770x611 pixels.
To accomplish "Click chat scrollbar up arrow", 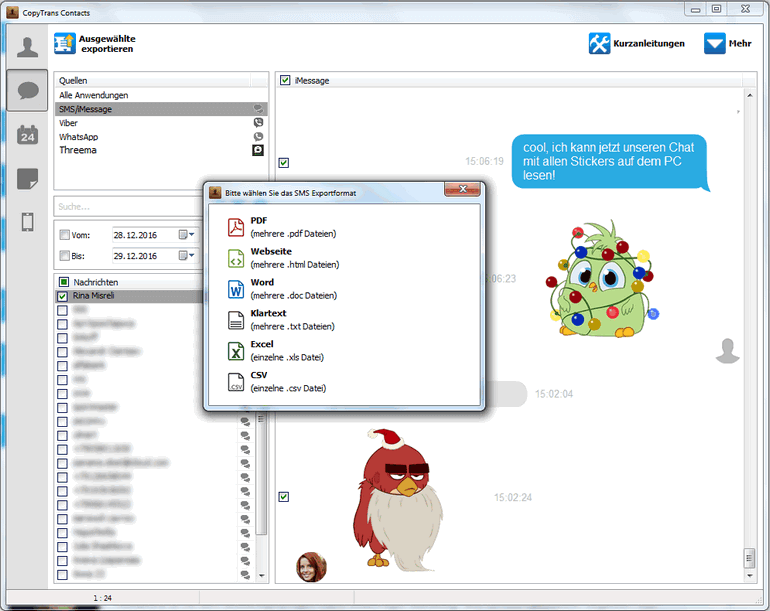I will (749, 95).
